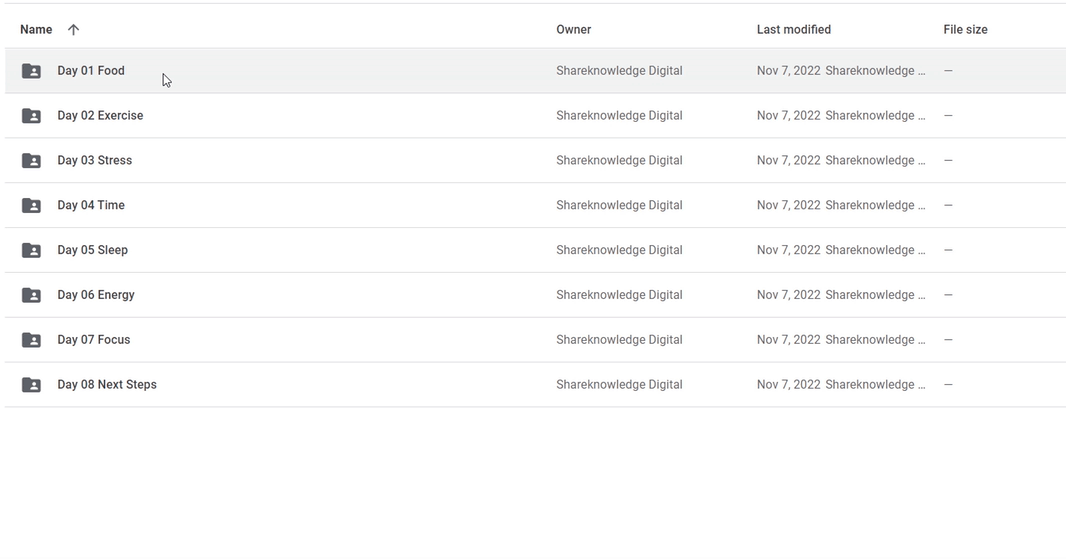Click the Nov 7, 2022 date for Day 07 Focus
The height and width of the screenshot is (559, 1066).
(789, 340)
